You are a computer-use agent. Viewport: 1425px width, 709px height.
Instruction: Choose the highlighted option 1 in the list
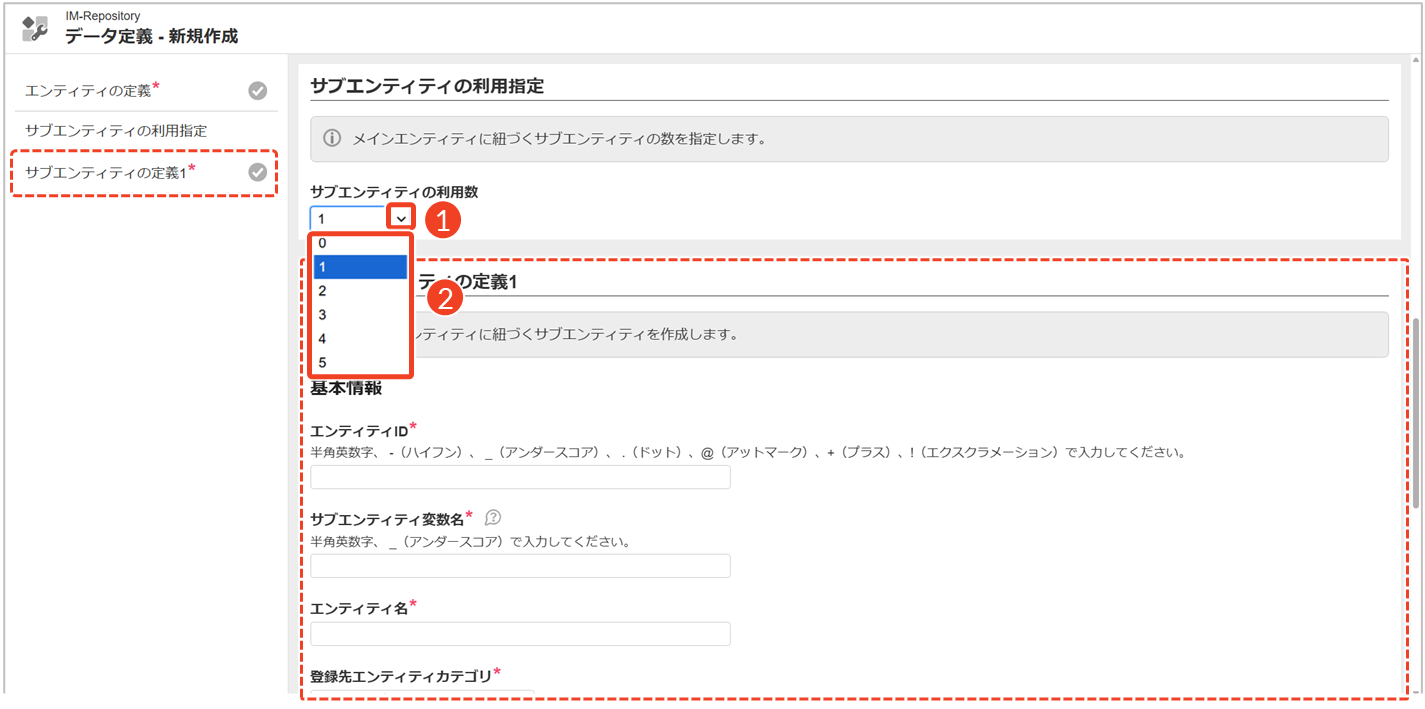(360, 267)
